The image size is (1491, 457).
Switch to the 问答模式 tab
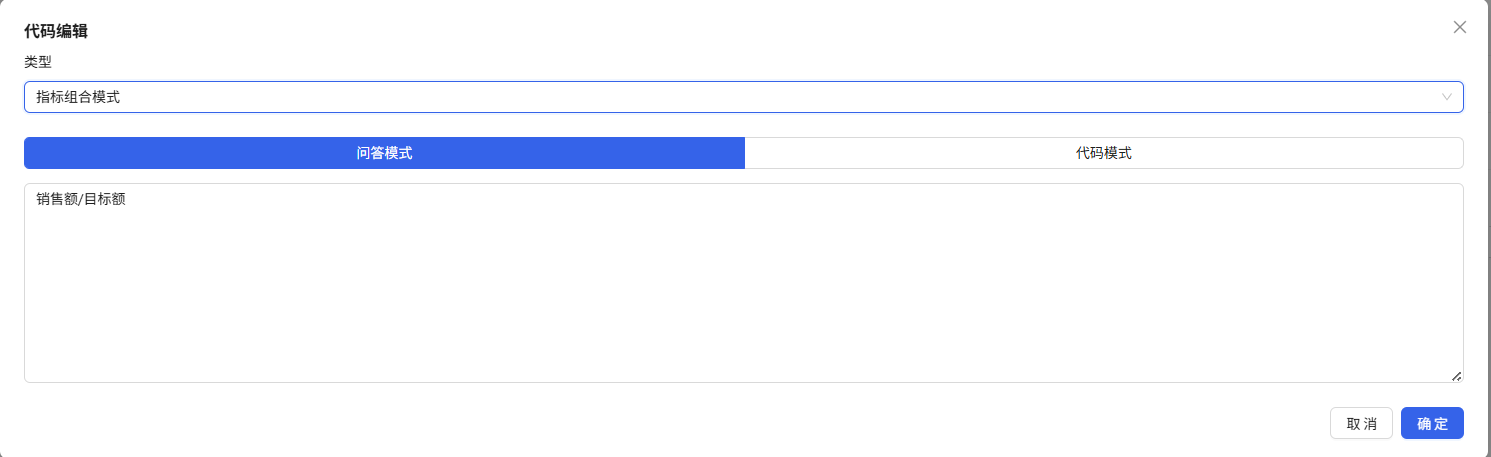click(x=384, y=153)
